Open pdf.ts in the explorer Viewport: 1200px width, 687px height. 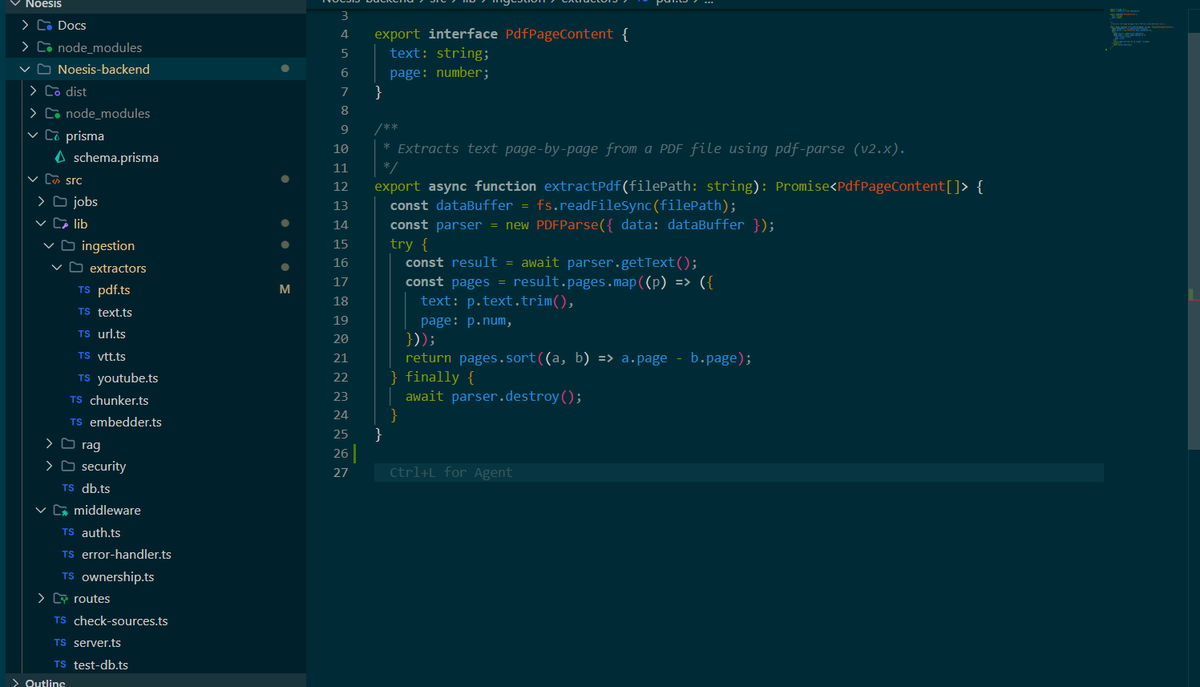point(113,290)
